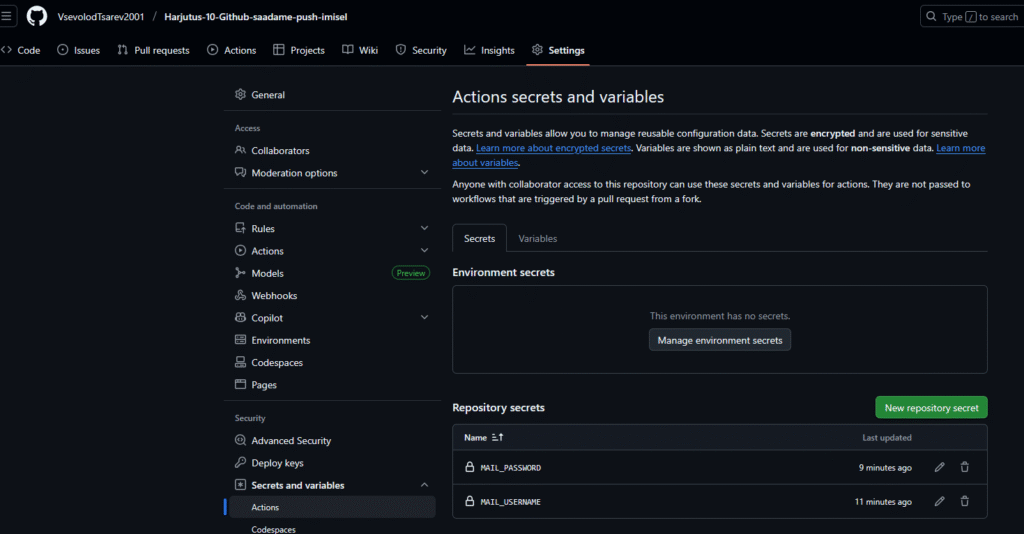Edit the MAIL_USERNAME secret pencil icon
The width and height of the screenshot is (1024, 534).
pyautogui.click(x=939, y=501)
